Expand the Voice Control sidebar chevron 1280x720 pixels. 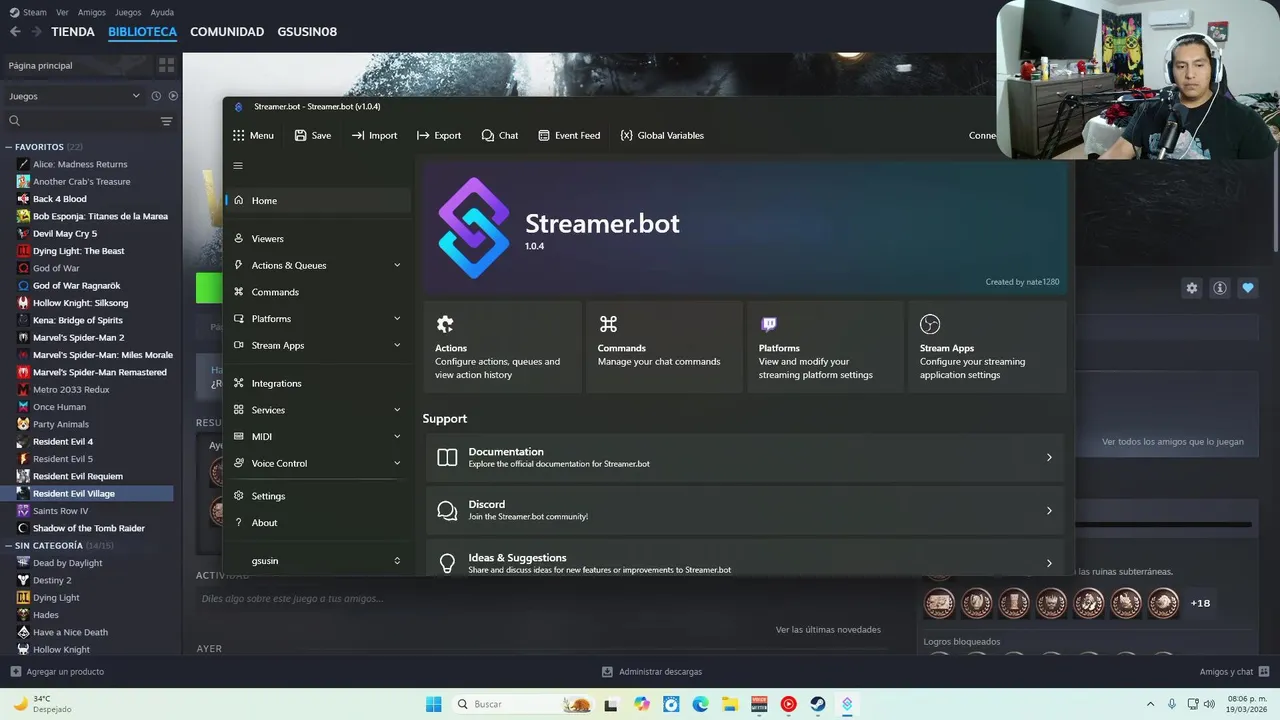click(x=397, y=463)
